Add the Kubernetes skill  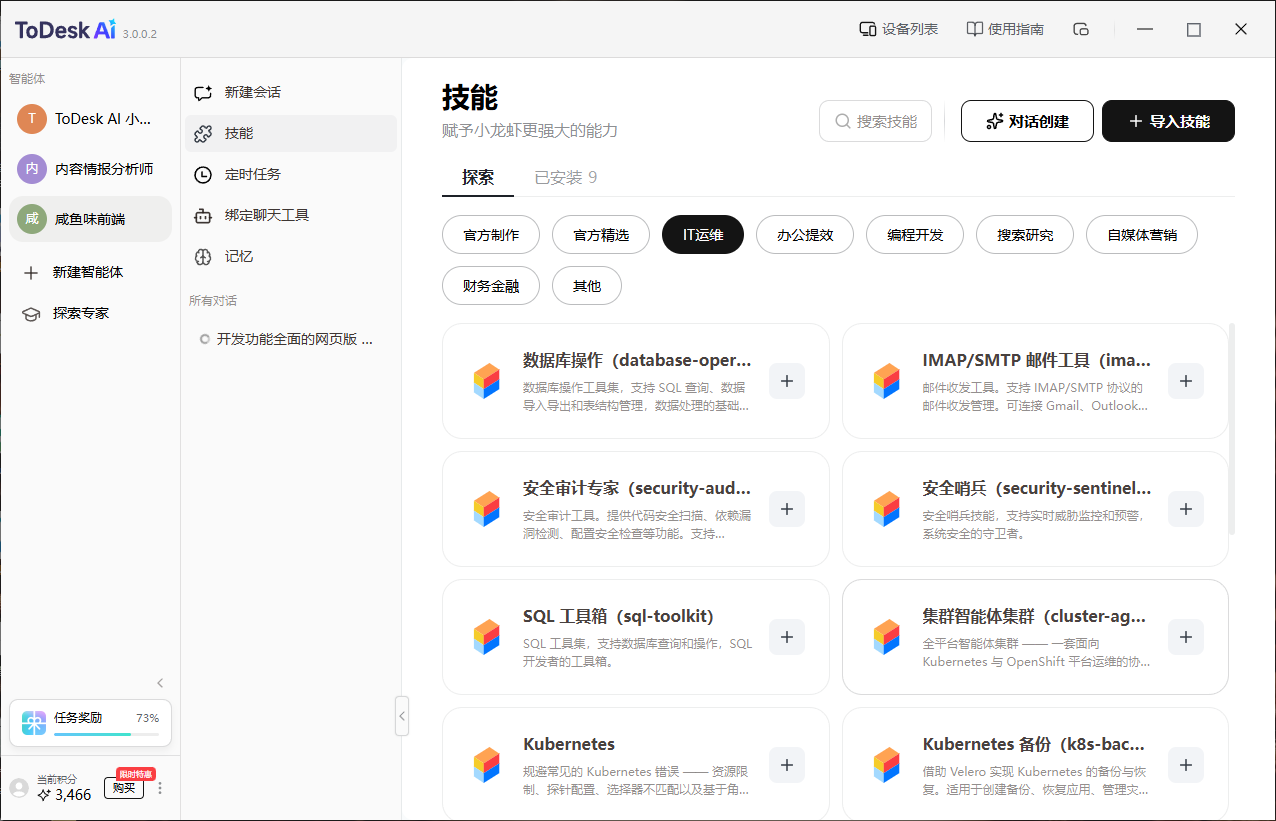[787, 765]
